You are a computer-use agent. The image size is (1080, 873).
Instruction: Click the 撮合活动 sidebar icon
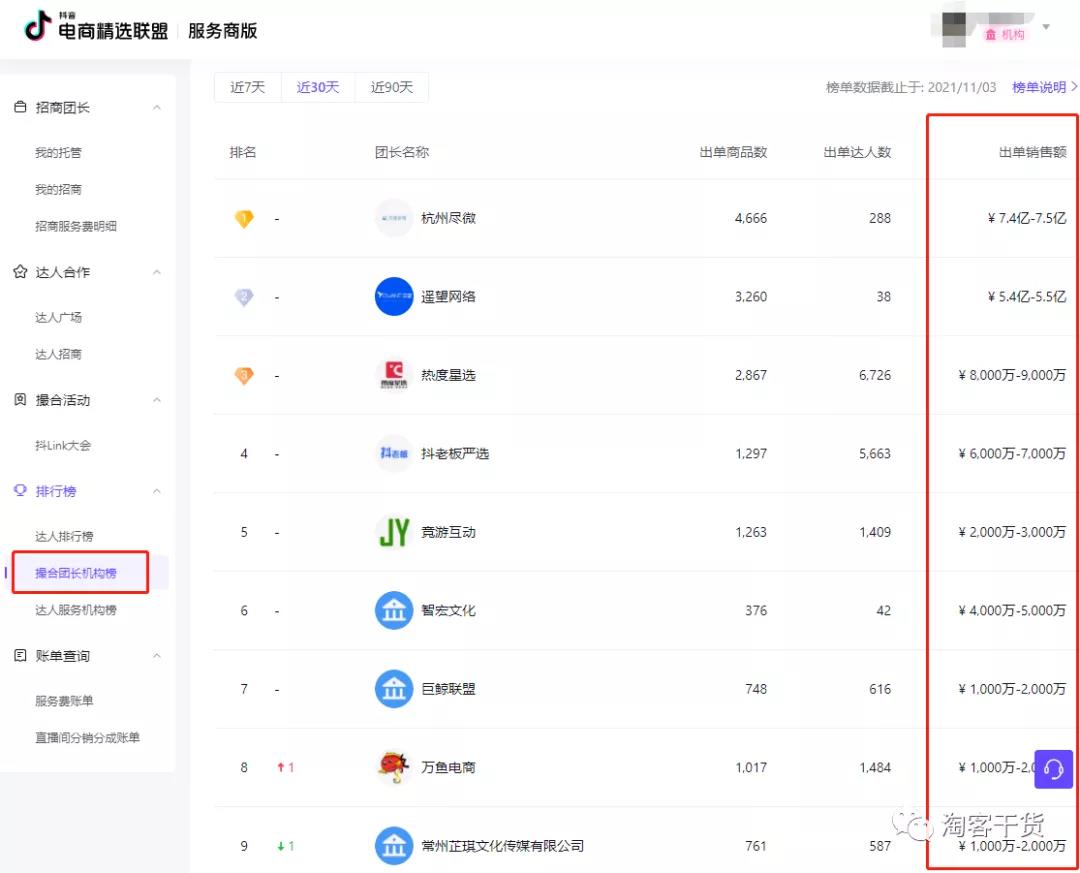pos(20,399)
